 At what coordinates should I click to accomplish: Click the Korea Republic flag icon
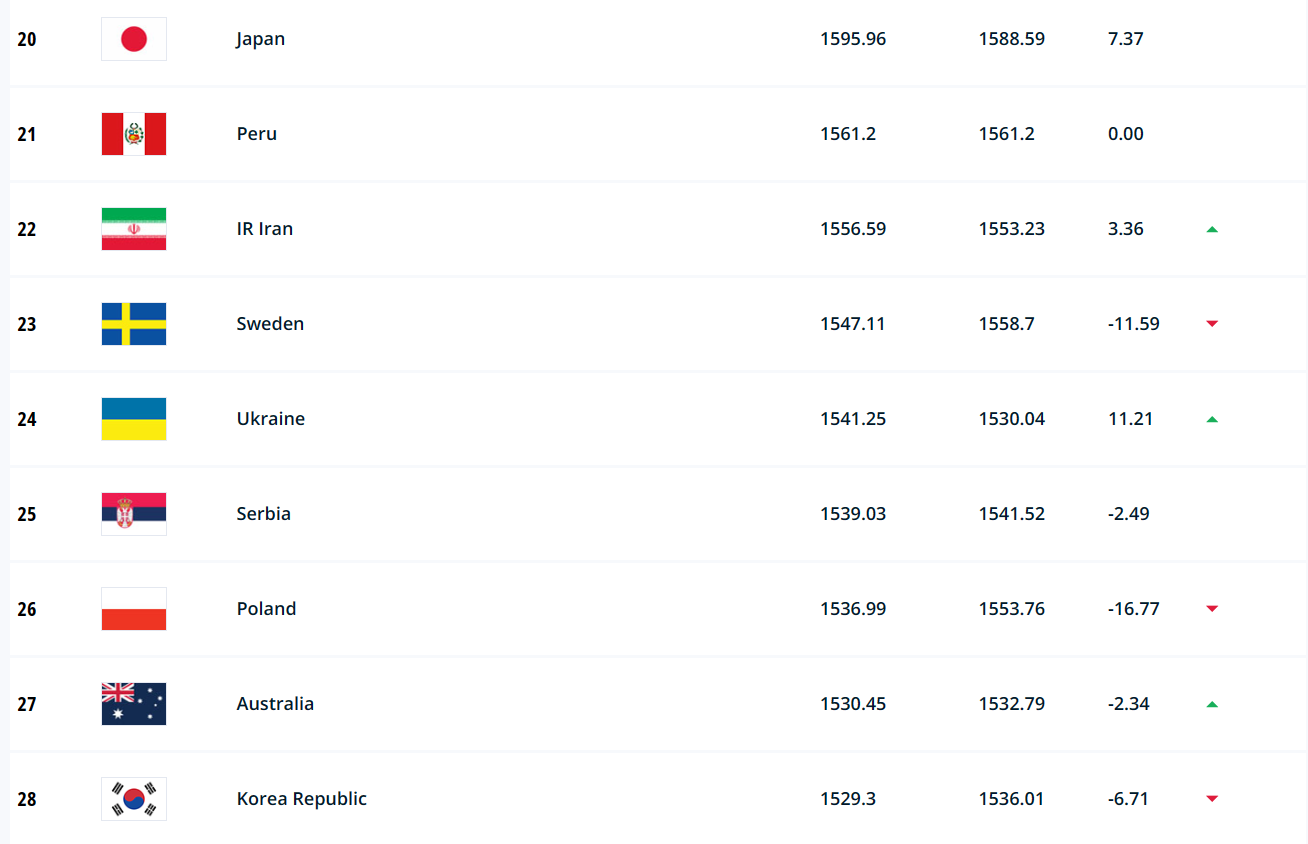tap(134, 799)
